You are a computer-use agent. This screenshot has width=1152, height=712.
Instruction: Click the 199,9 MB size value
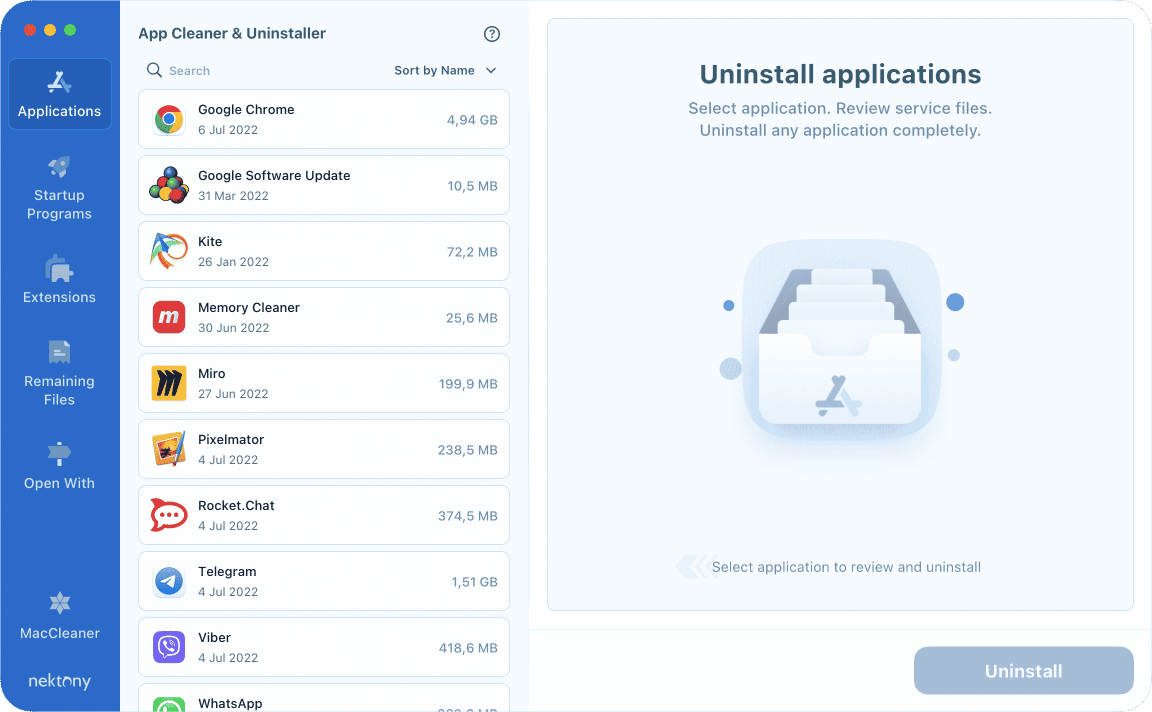point(468,384)
